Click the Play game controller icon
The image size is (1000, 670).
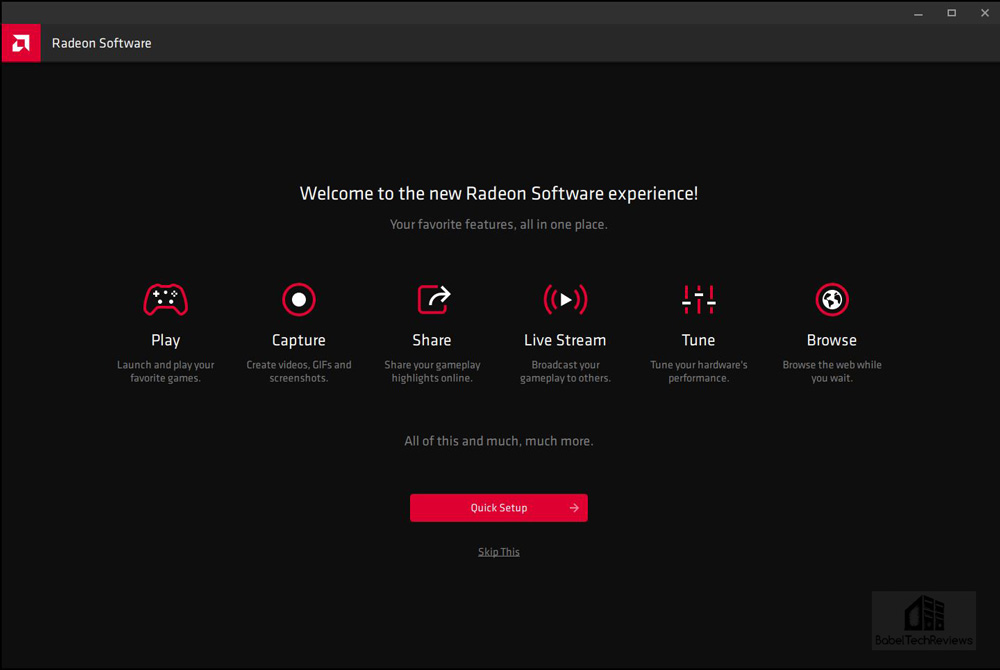pyautogui.click(x=165, y=300)
